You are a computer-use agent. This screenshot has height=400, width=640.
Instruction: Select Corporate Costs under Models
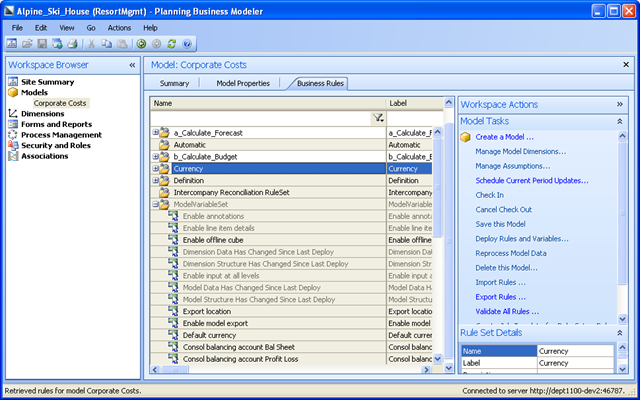[x=60, y=103]
